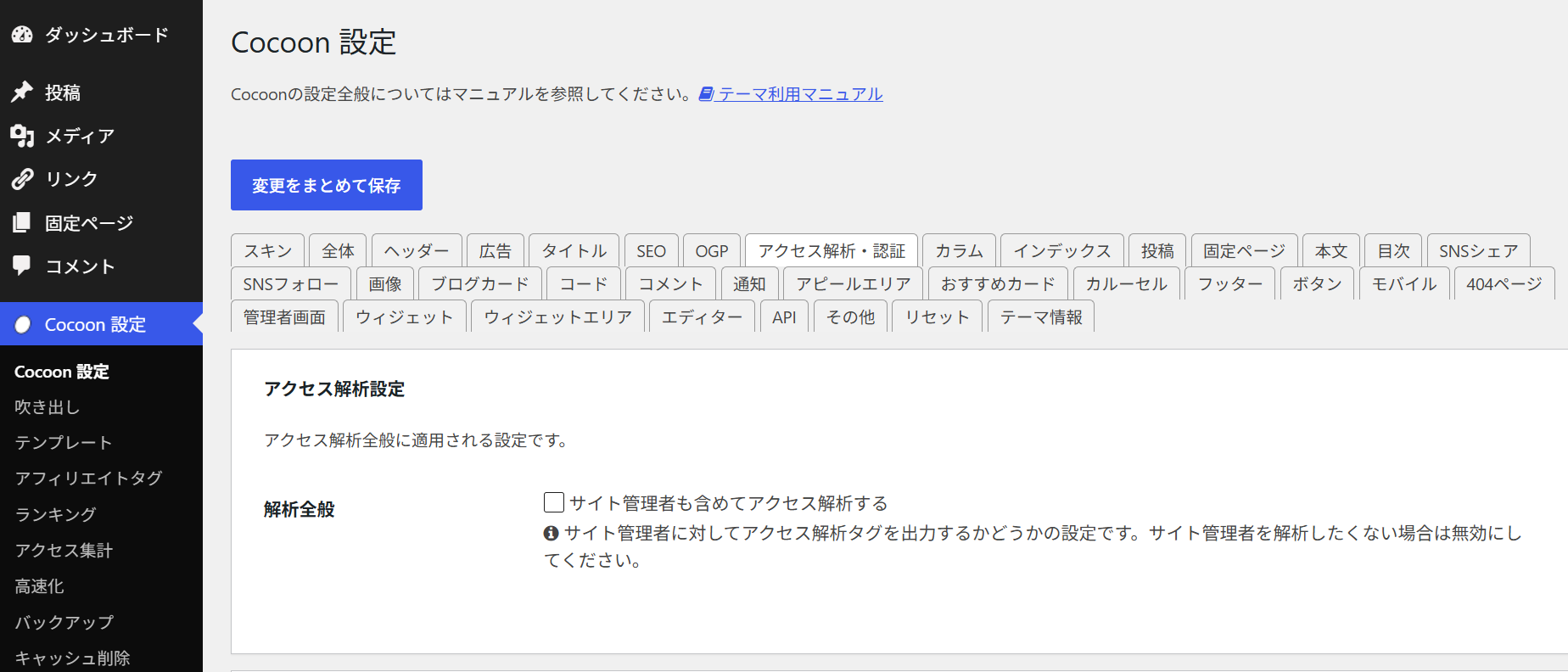Image resolution: width=1568 pixels, height=672 pixels.
Task: Switch to the タイトル tab
Action: [x=574, y=250]
